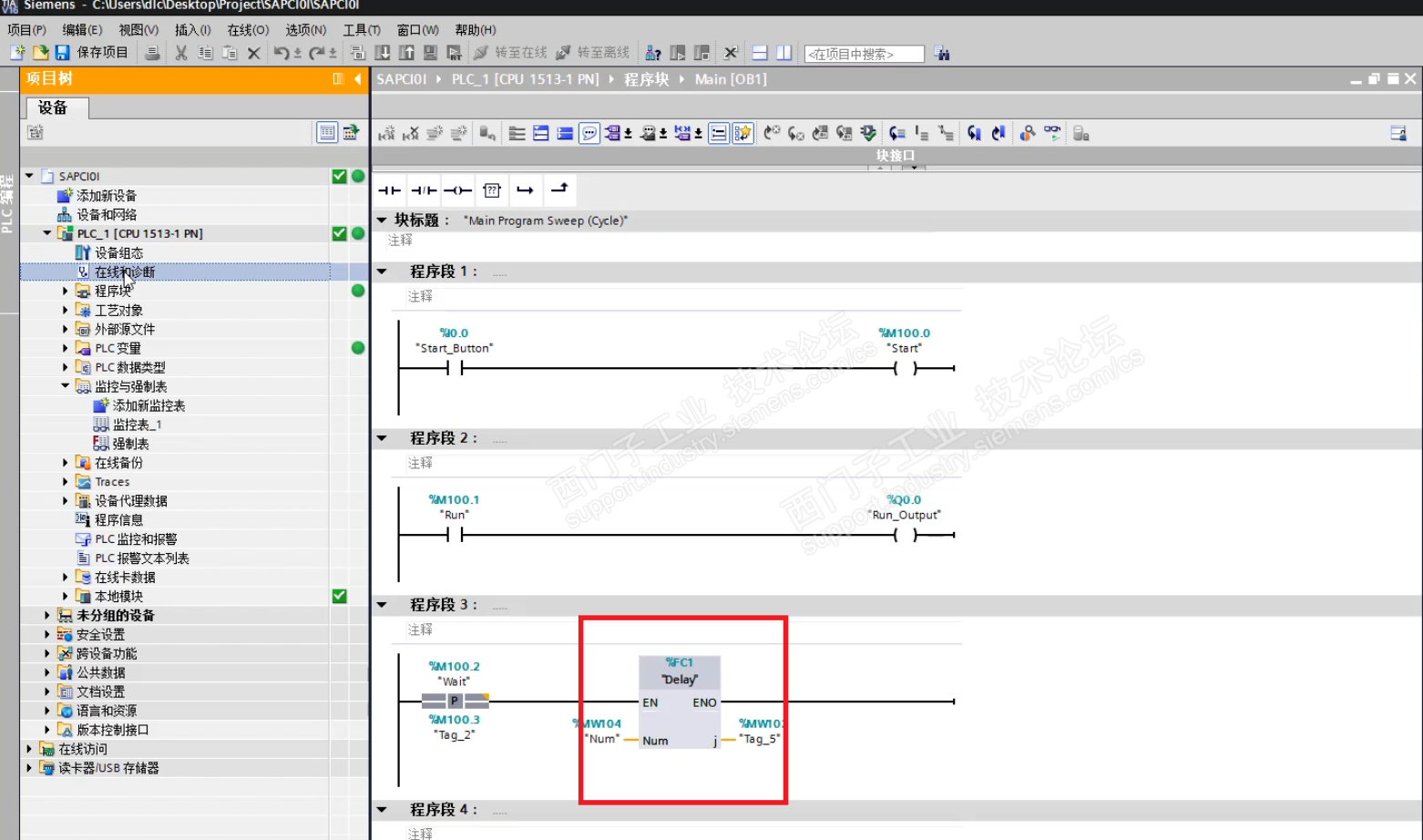
Task: Expand the 工艺对象 folder
Action: pos(66,310)
